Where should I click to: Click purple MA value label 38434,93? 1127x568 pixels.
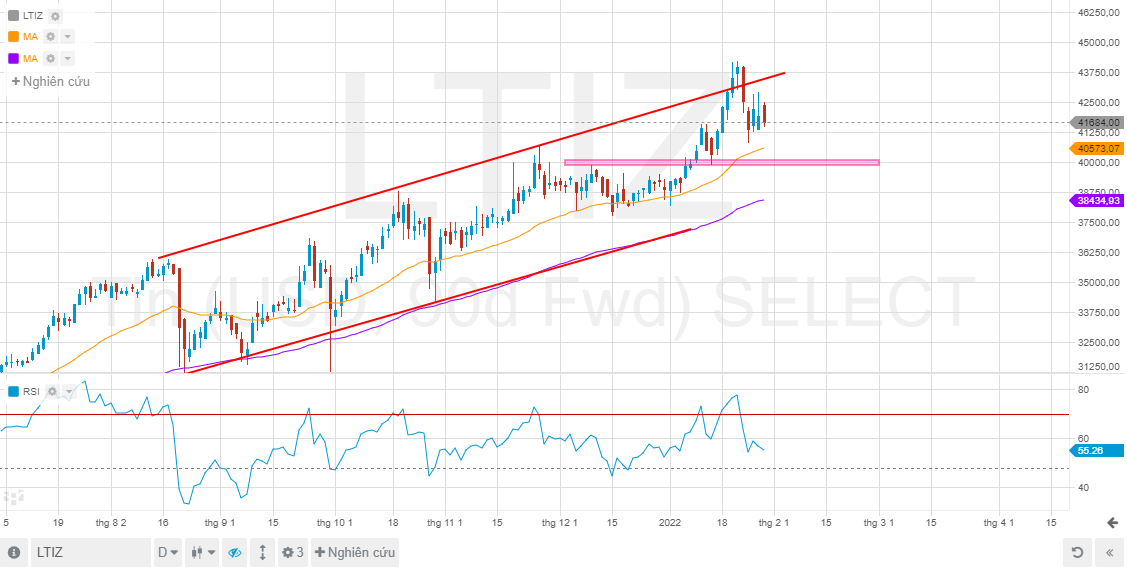1098,201
